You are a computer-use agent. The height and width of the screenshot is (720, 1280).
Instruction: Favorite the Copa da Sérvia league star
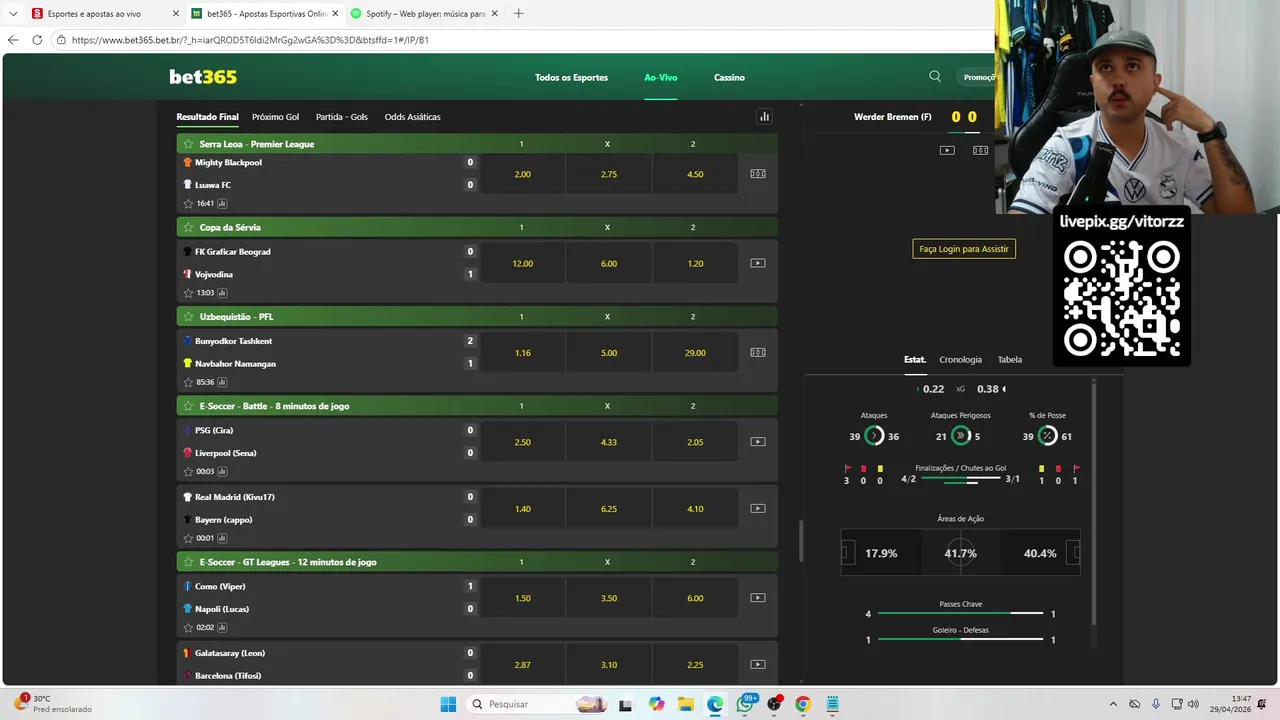point(188,227)
